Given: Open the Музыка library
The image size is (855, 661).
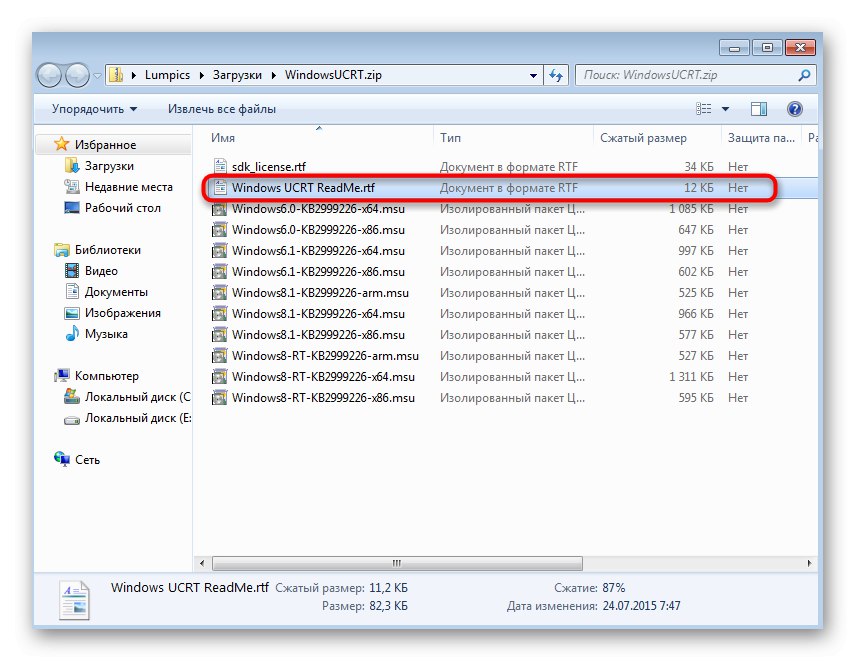Looking at the screenshot, I should tap(106, 334).
